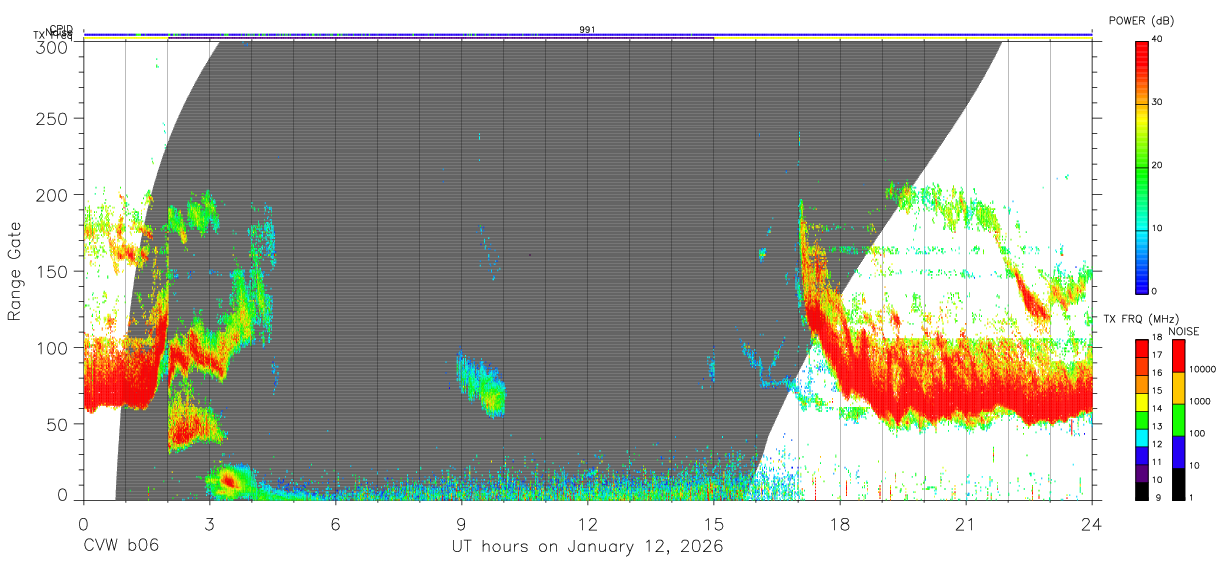
Task: Click the "250" range gate tick label
Action: (51, 119)
